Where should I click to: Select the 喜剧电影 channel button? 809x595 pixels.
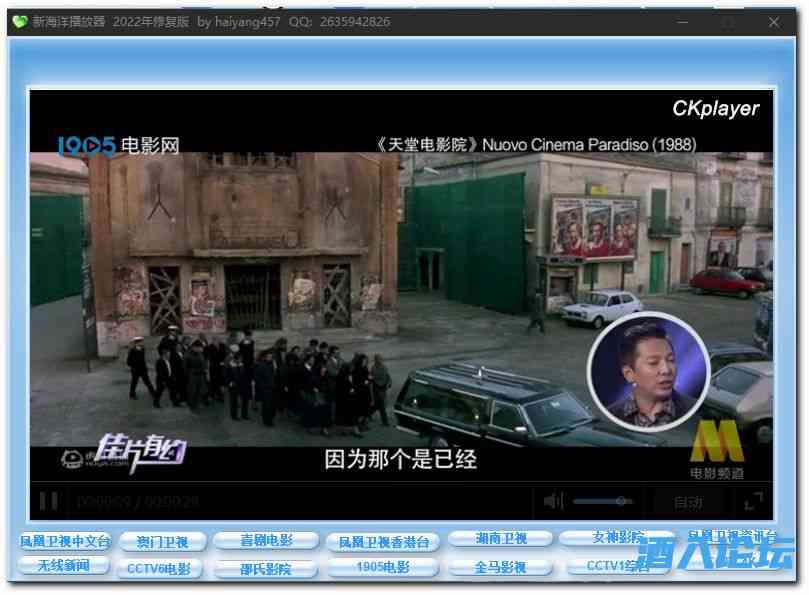coord(266,540)
